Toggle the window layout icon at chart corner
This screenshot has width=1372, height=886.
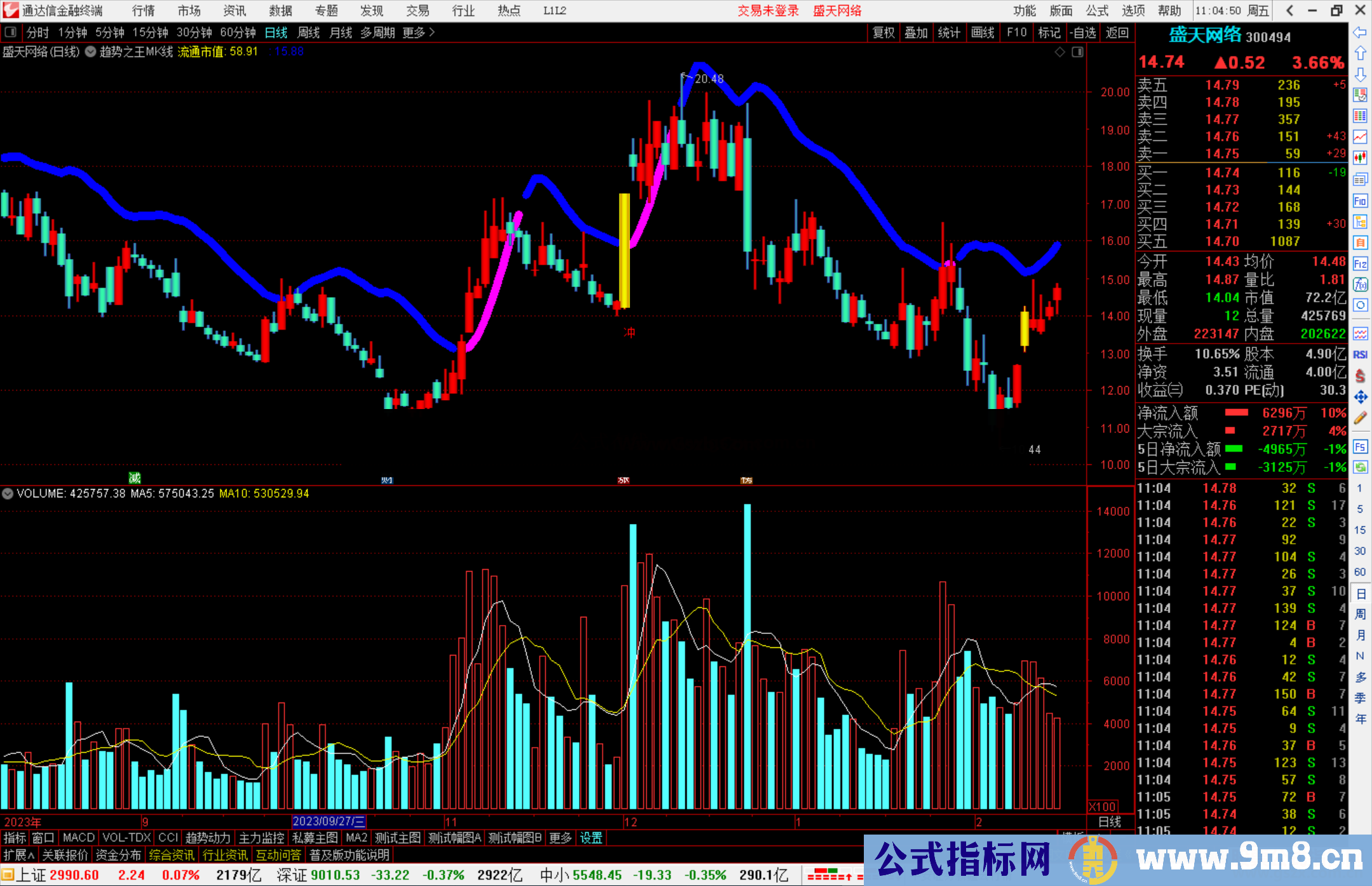point(1077,52)
